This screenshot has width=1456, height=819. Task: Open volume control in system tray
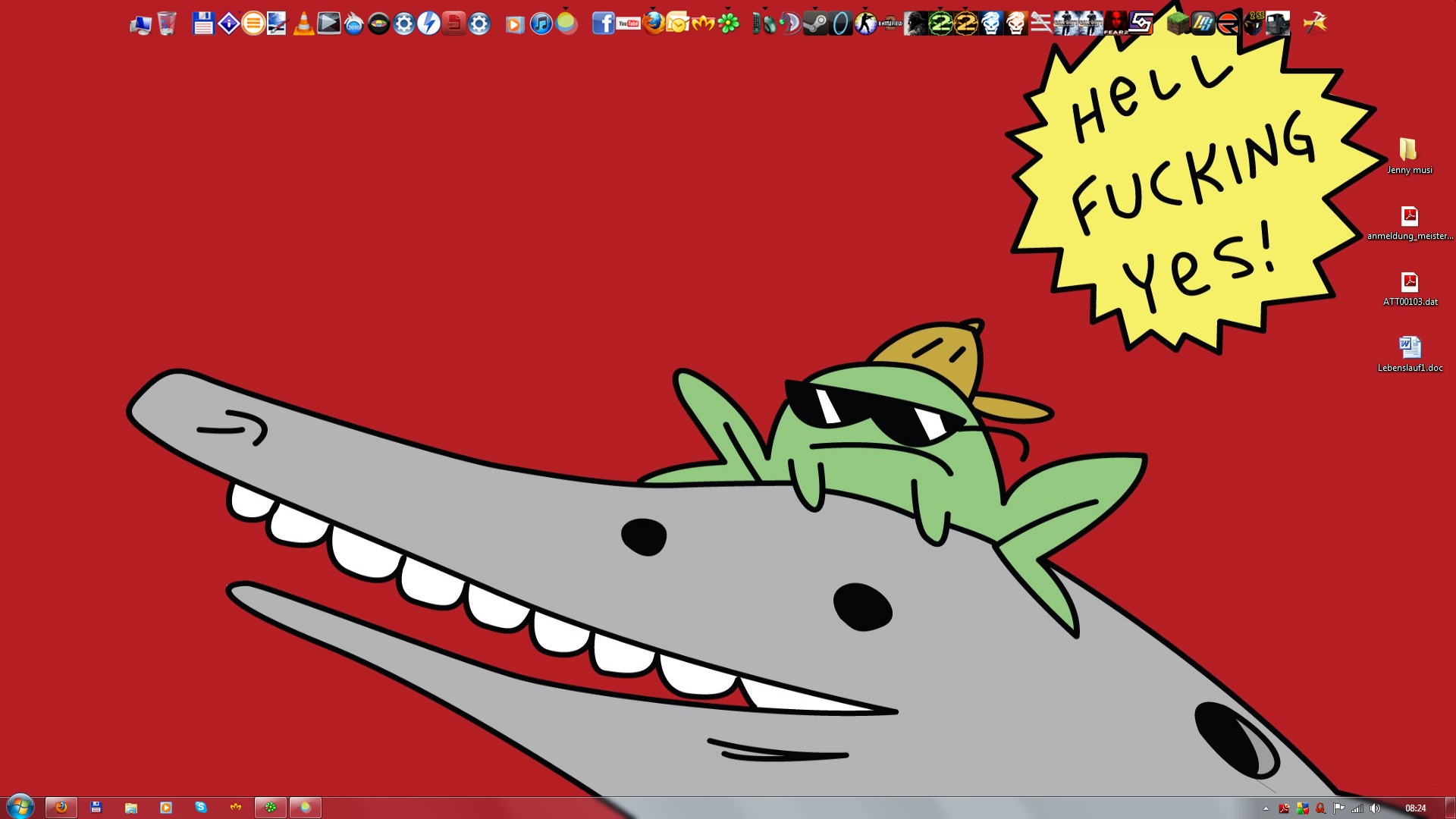[x=1375, y=808]
